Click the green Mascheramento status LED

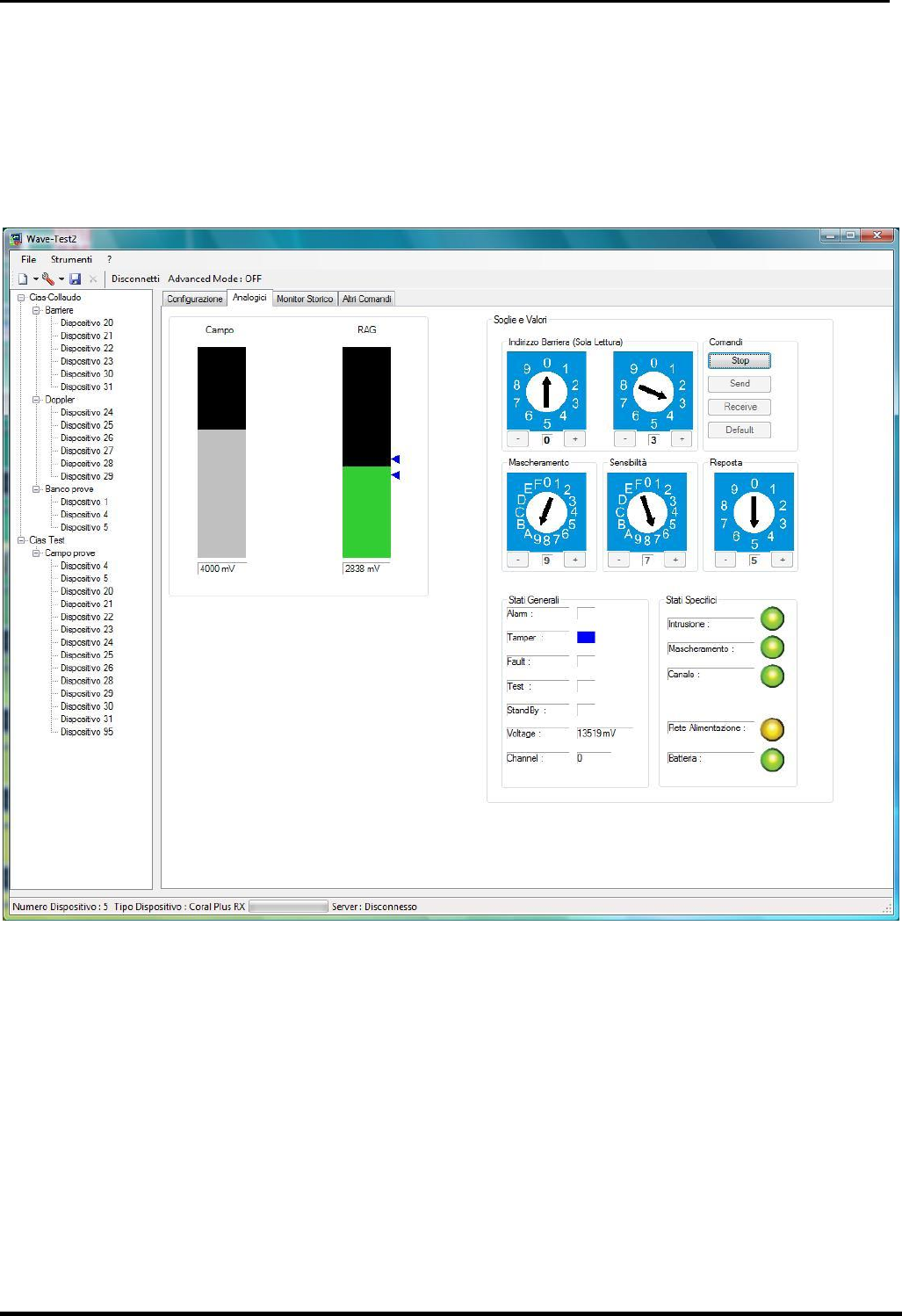[772, 648]
